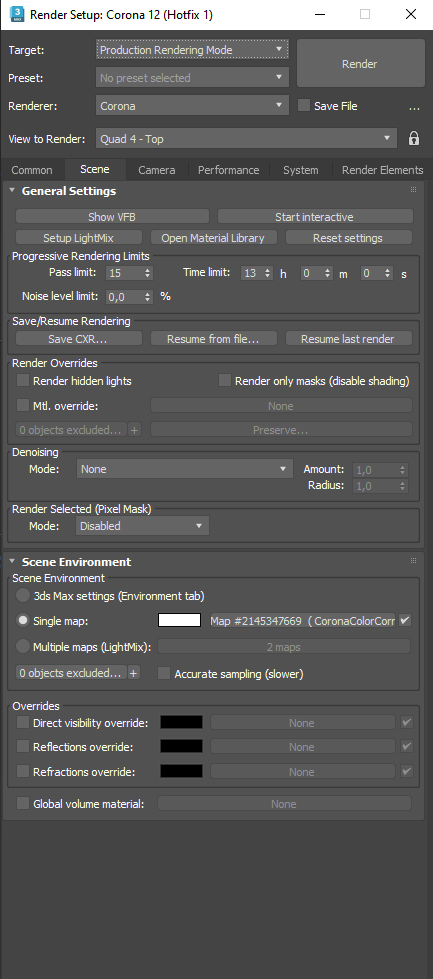433x979 pixels.
Task: Click Direct visibility override color swatch
Action: 182,722
